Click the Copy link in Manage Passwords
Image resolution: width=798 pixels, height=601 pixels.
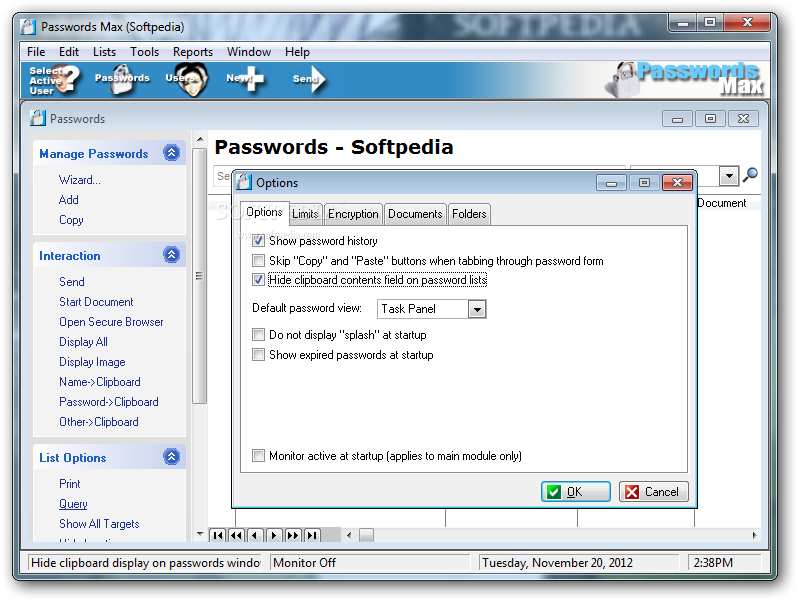click(71, 220)
